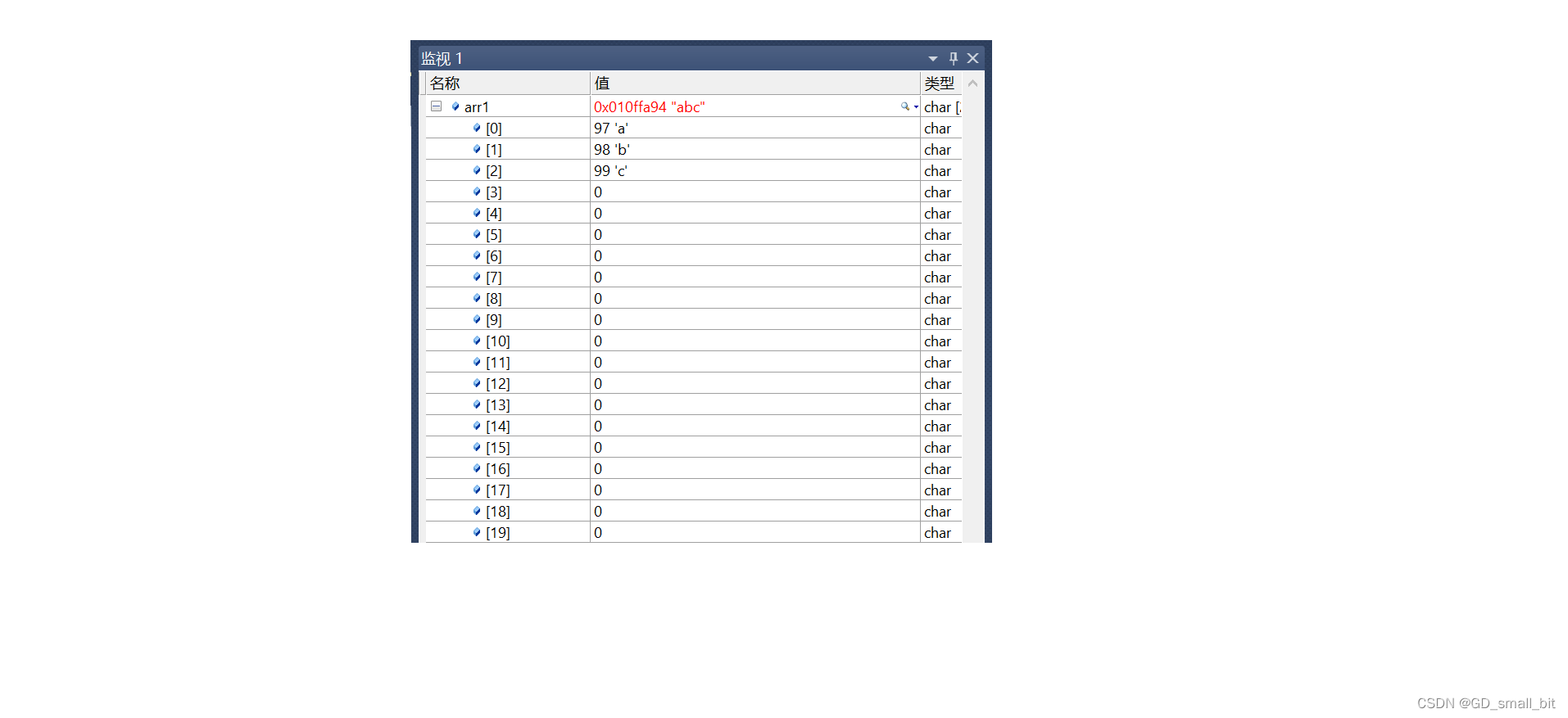
Task: Close the Watch 1 panel
Action: coord(973,58)
